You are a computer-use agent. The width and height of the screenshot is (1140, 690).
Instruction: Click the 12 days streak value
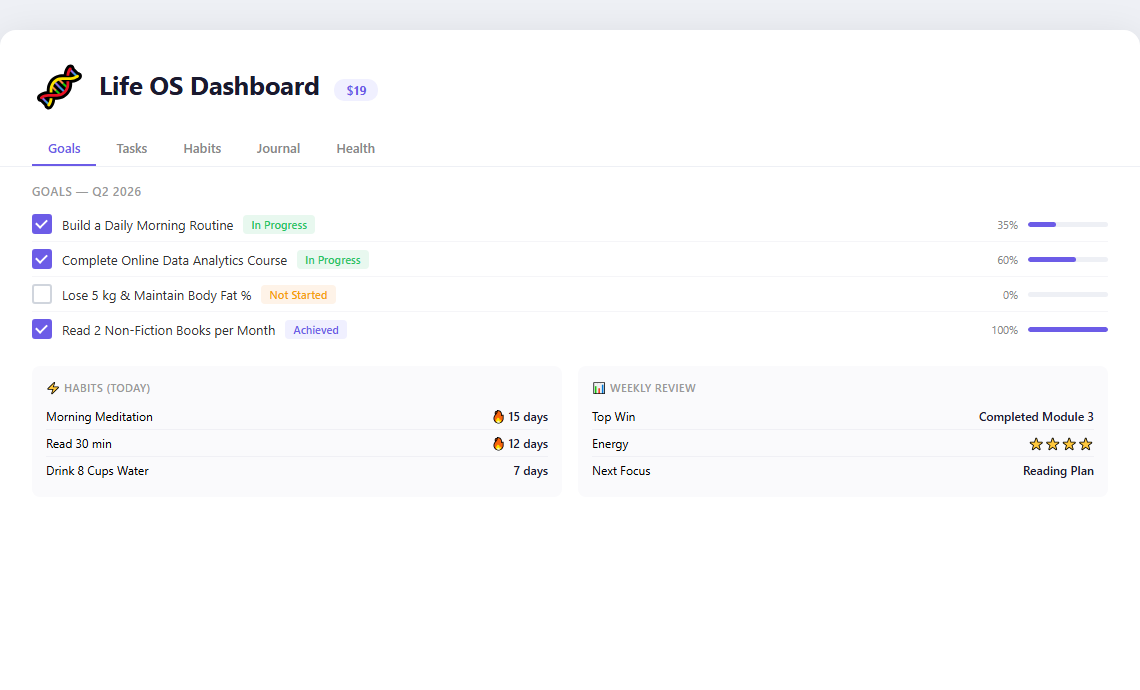[528, 444]
